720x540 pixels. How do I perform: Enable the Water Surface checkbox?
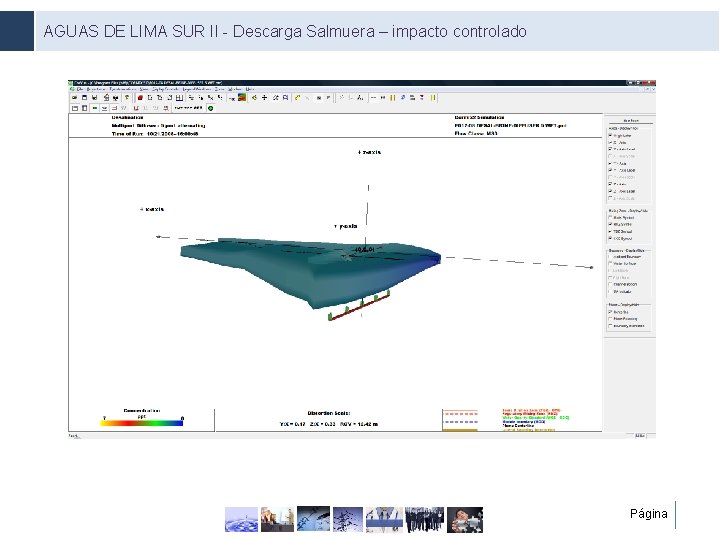pyautogui.click(x=610, y=264)
